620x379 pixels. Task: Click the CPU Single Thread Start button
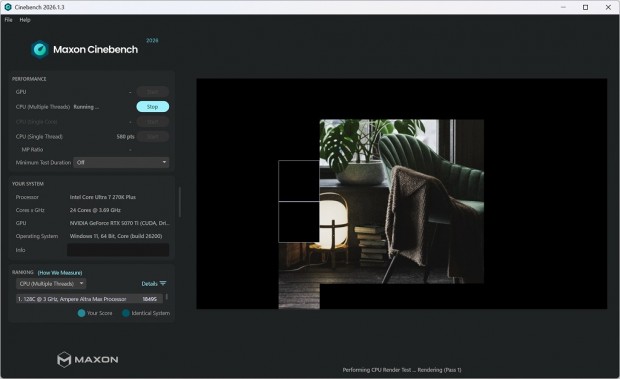pos(153,136)
